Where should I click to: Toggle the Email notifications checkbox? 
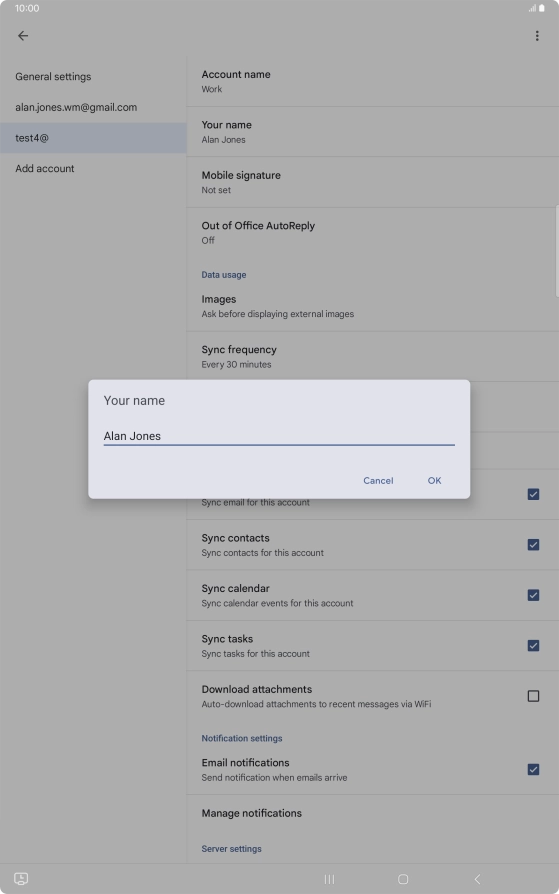click(533, 769)
